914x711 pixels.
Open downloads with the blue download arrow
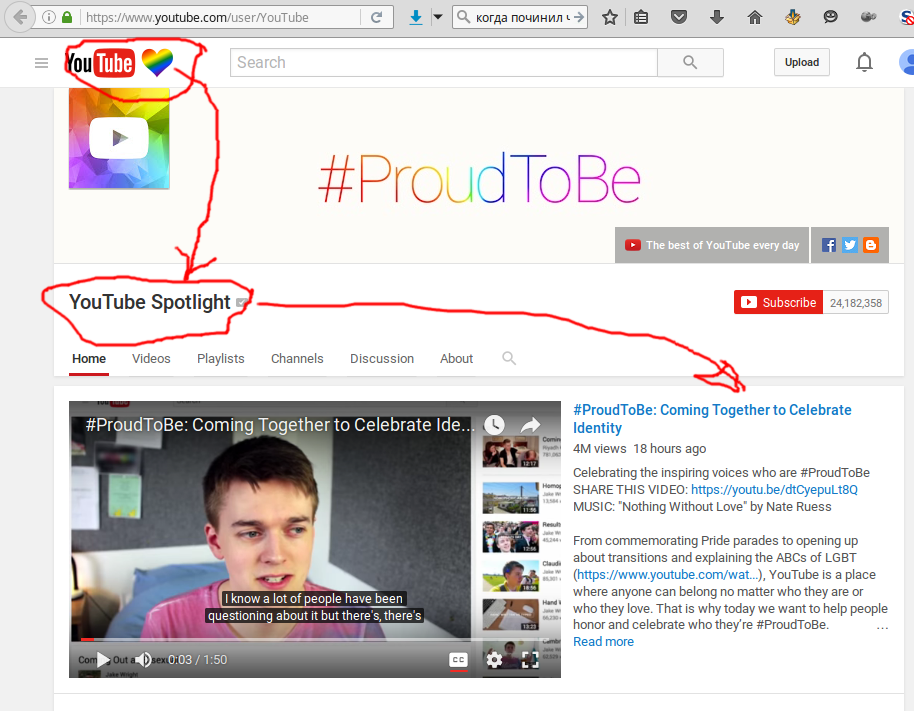tap(416, 17)
